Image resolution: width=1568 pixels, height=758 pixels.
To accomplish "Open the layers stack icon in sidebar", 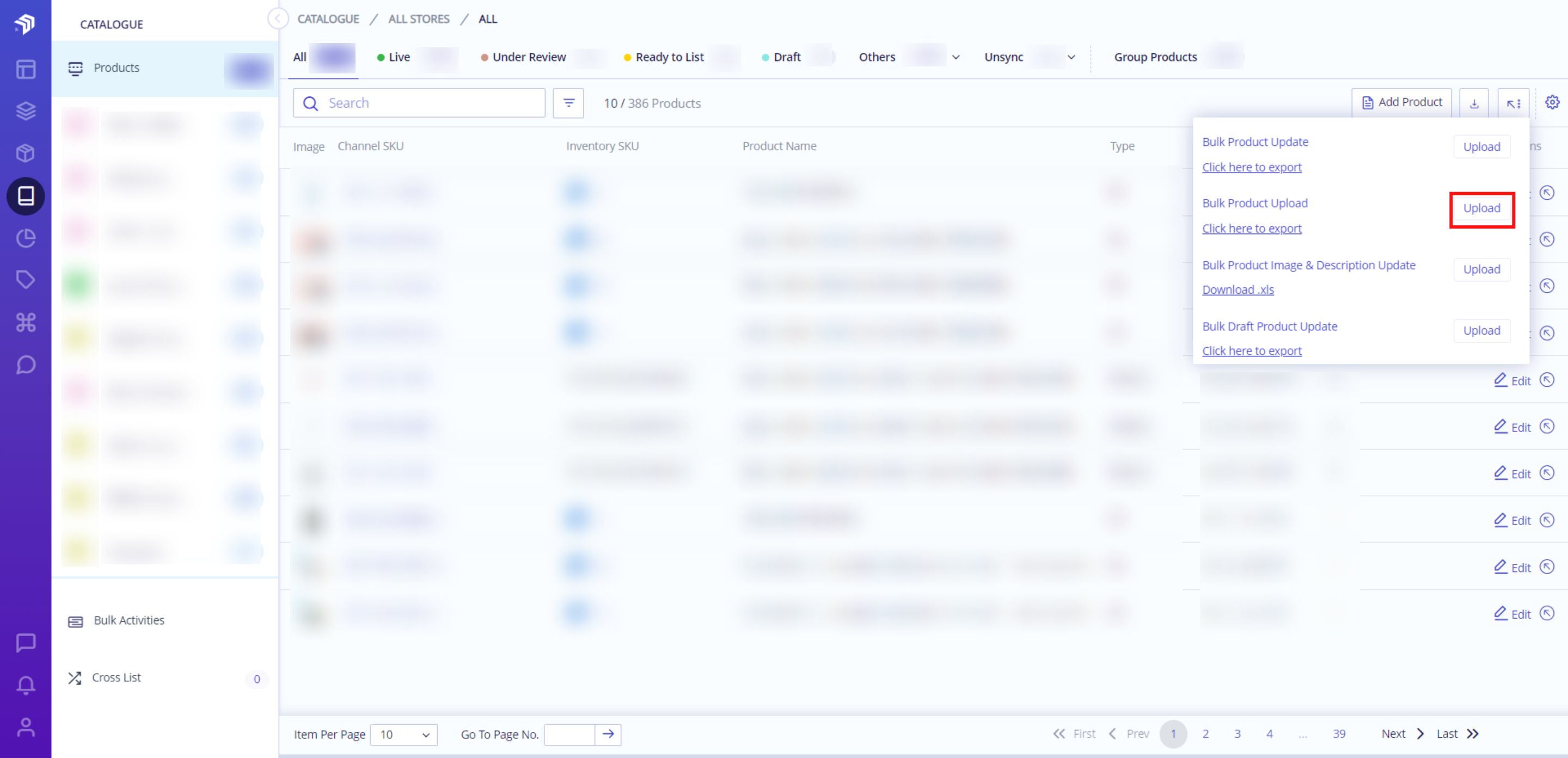I will pyautogui.click(x=26, y=110).
